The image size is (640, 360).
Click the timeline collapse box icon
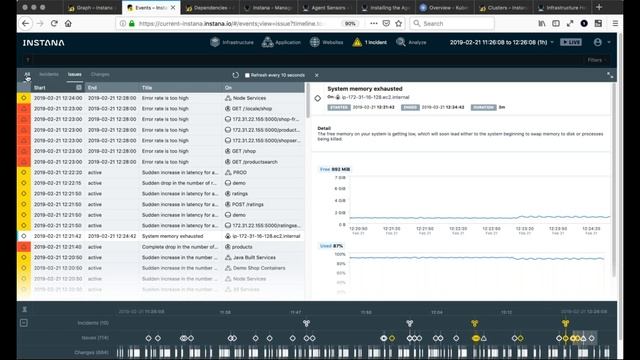click(24, 323)
